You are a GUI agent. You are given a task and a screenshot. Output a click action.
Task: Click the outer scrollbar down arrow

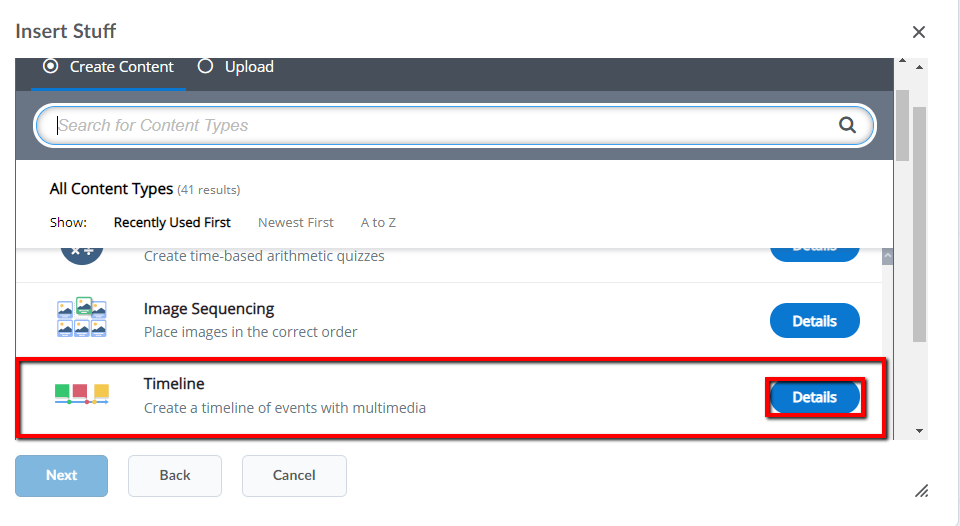click(919, 430)
